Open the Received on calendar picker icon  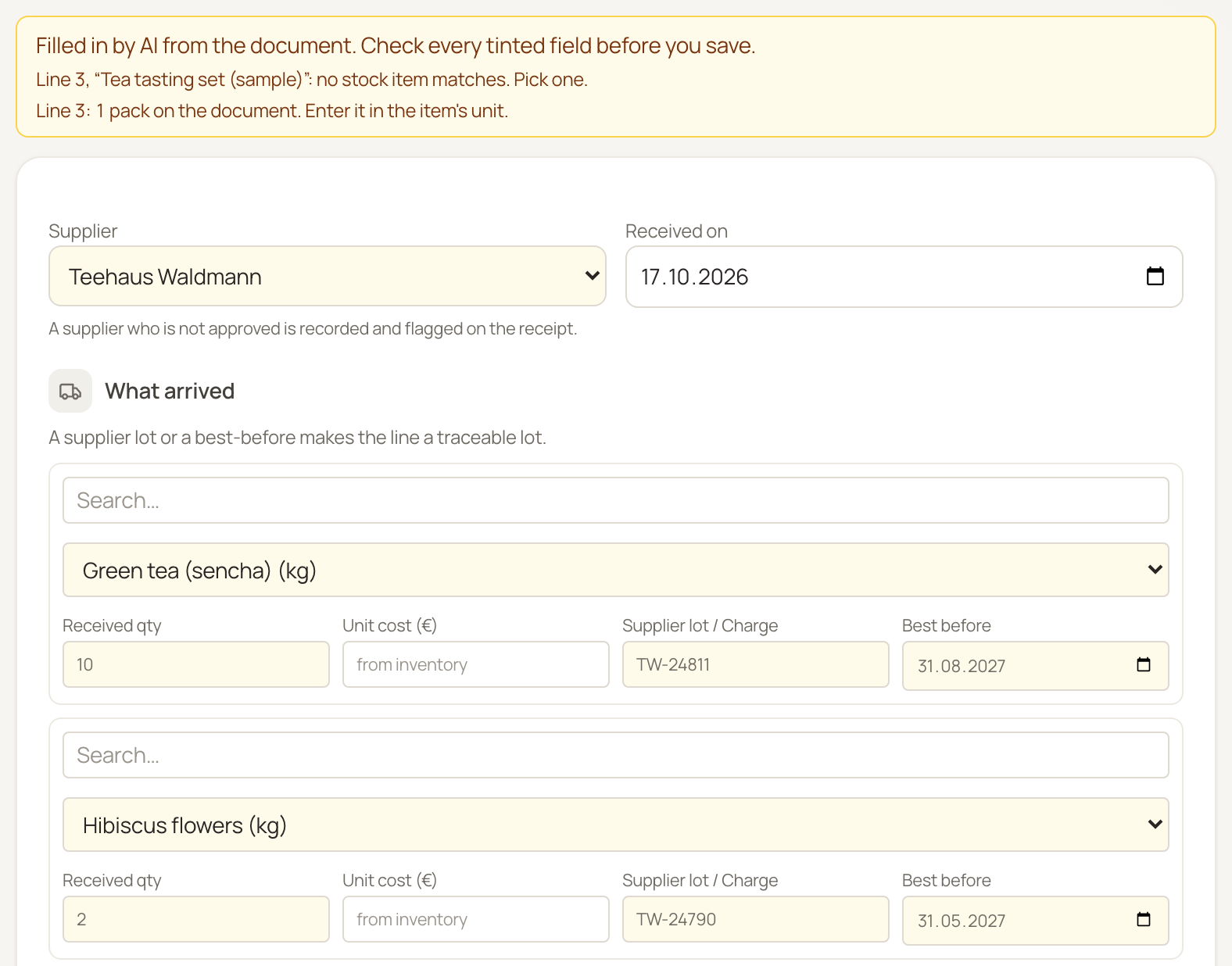click(1155, 277)
